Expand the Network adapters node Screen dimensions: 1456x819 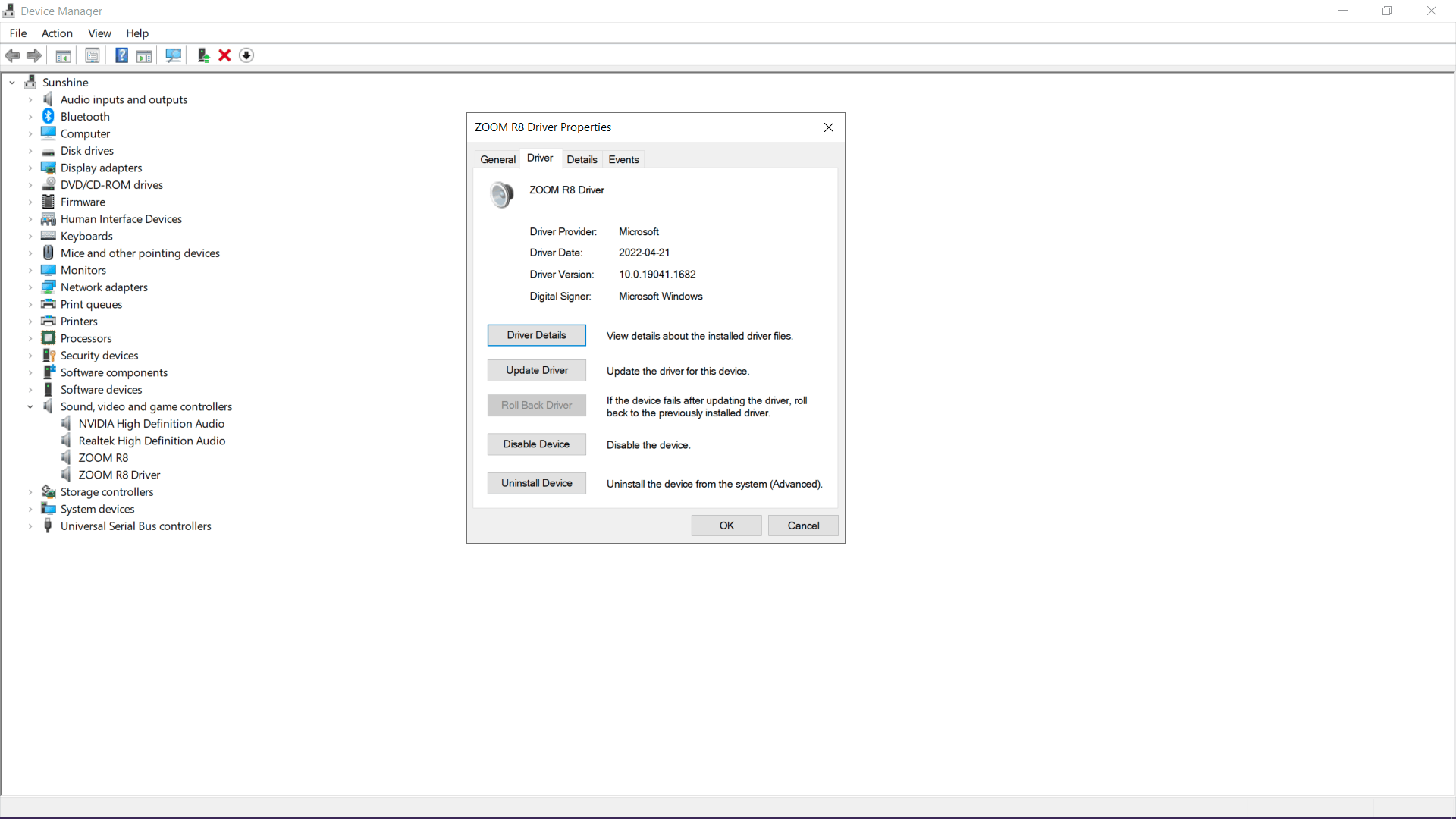coord(30,287)
